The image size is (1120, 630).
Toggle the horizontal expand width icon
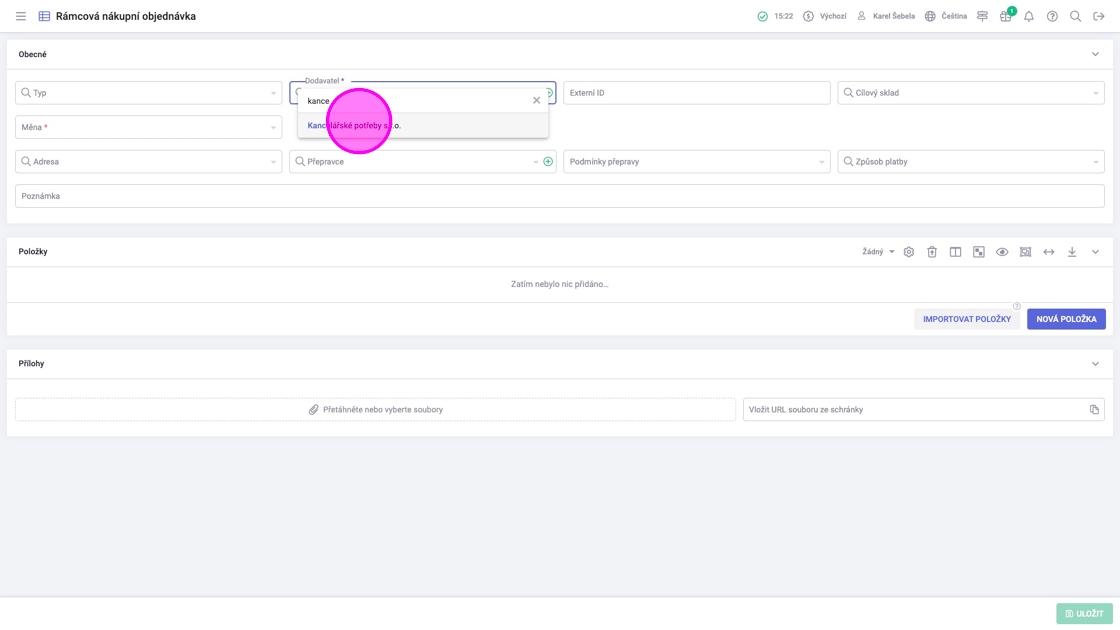(1049, 252)
